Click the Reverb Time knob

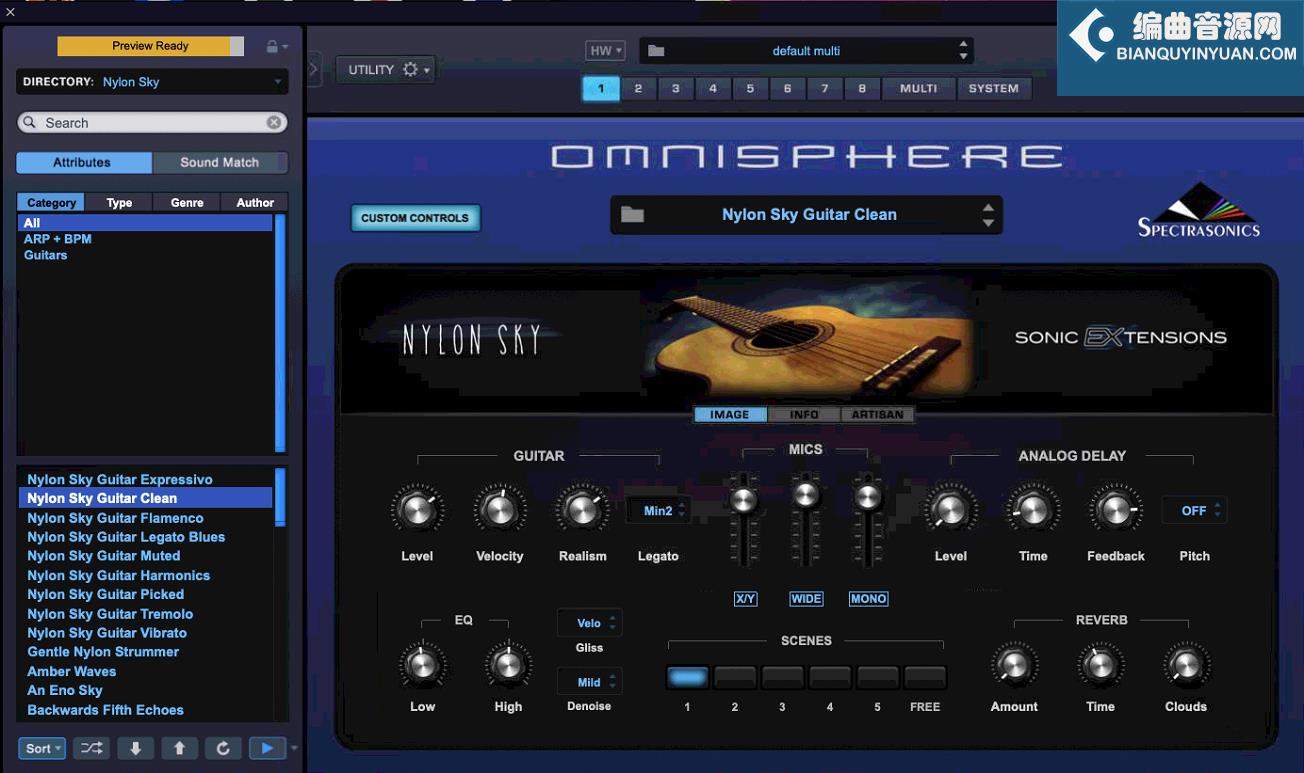[1100, 665]
